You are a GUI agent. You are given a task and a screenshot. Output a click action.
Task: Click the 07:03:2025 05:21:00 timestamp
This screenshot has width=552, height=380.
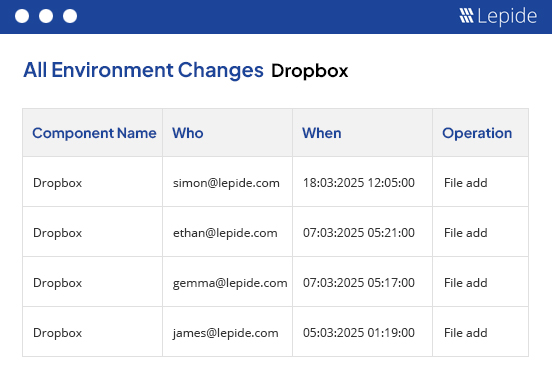pyautogui.click(x=359, y=233)
